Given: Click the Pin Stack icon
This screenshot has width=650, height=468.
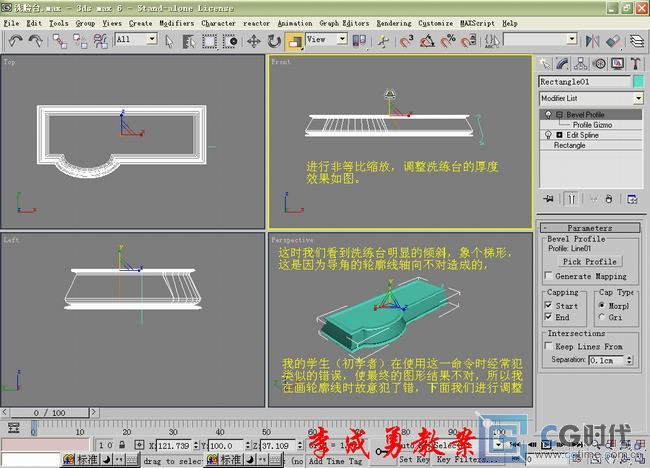Looking at the screenshot, I should [x=548, y=199].
